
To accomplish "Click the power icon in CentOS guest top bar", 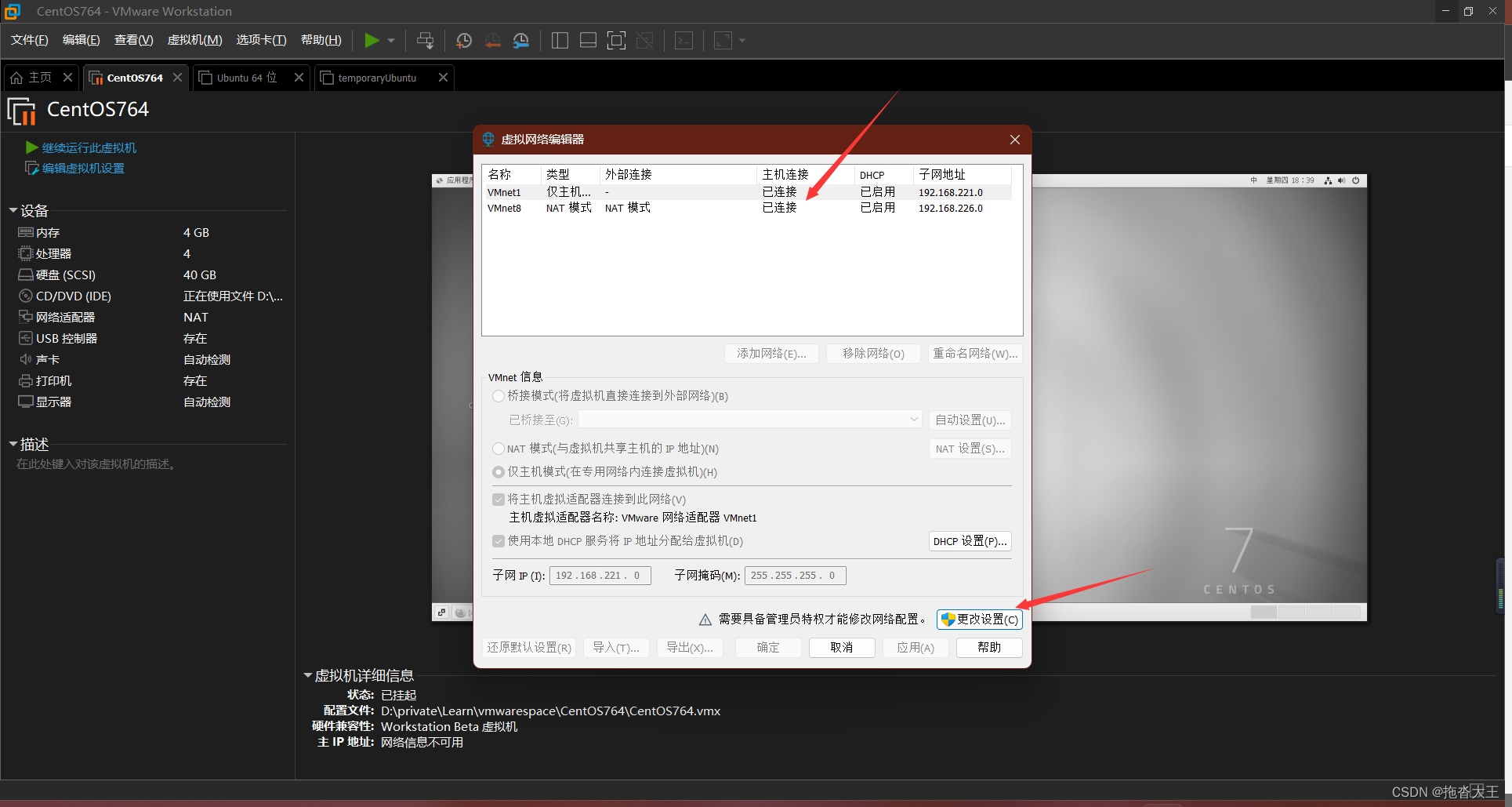I will pos(1355,180).
